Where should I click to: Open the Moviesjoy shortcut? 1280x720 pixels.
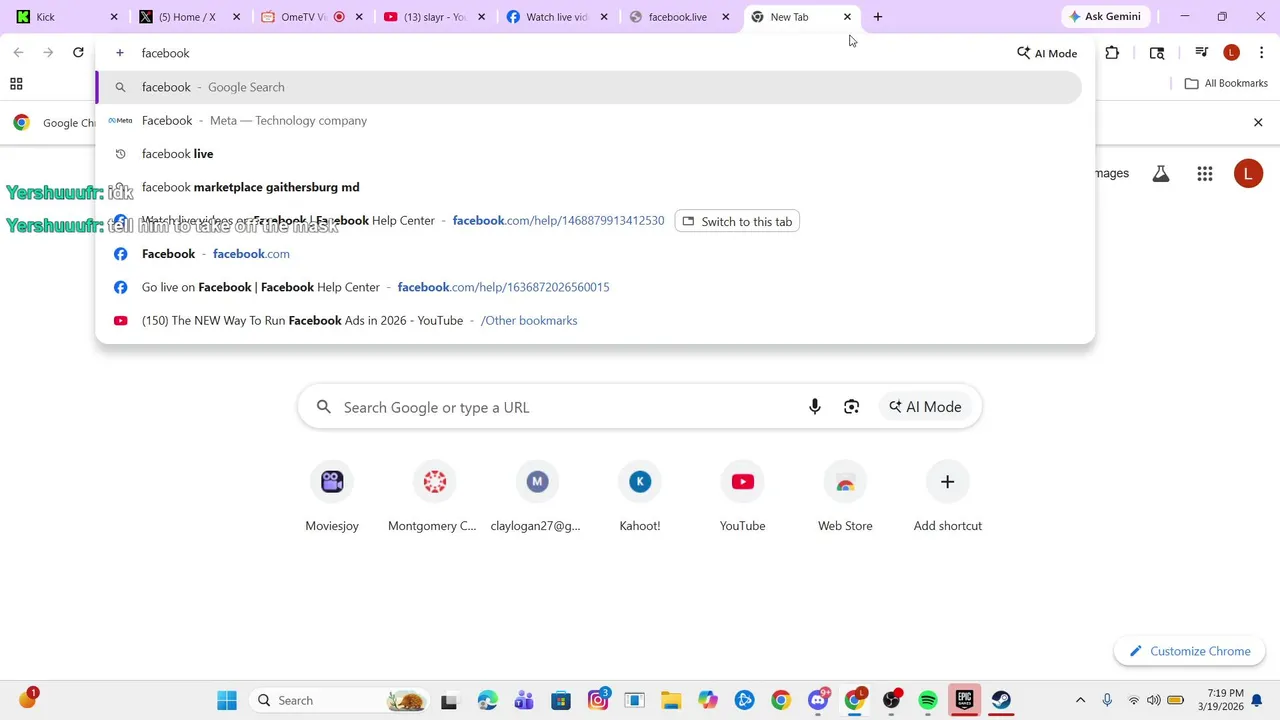[332, 498]
